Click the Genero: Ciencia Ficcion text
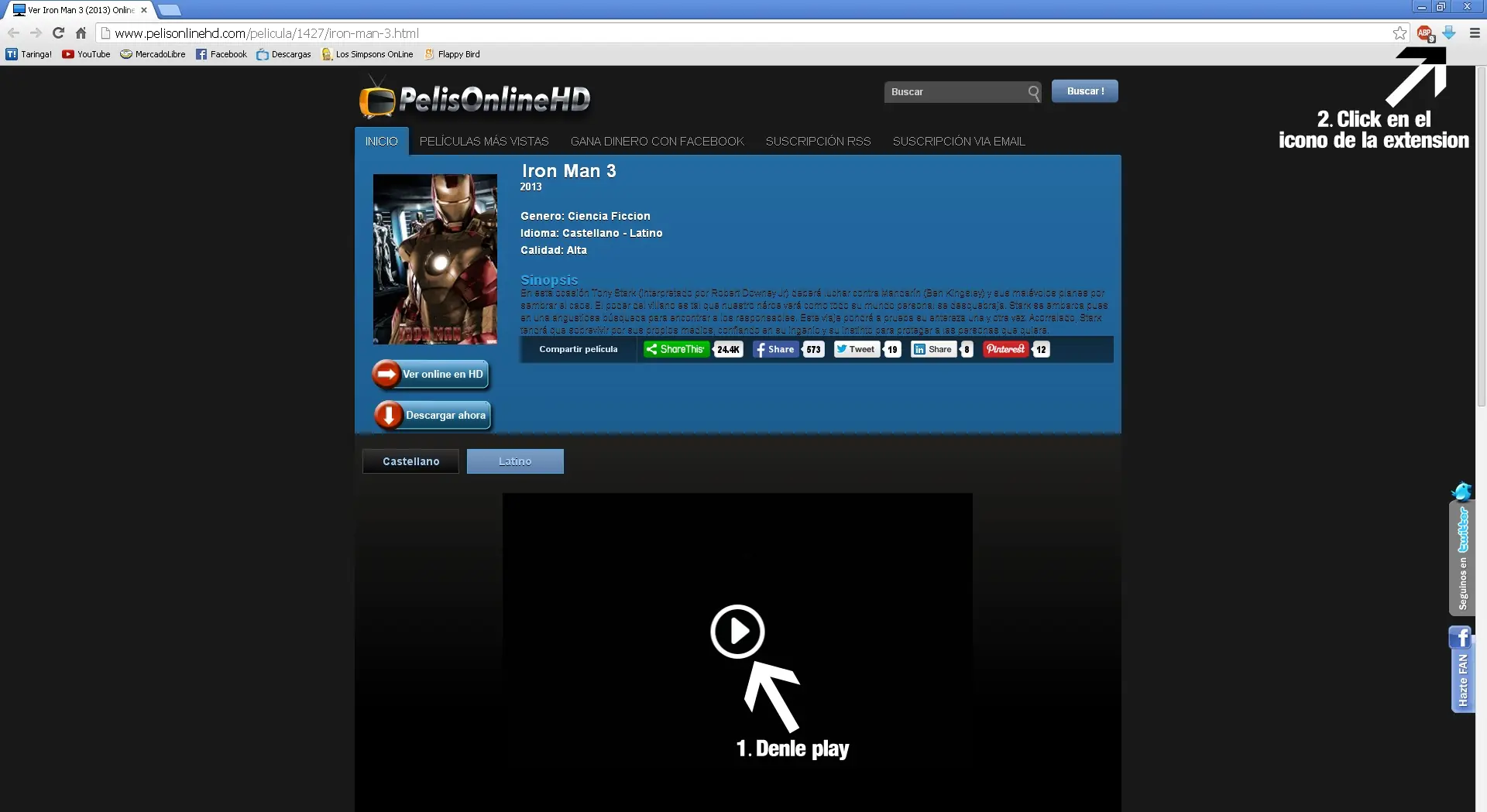The image size is (1487, 812). pos(586,216)
